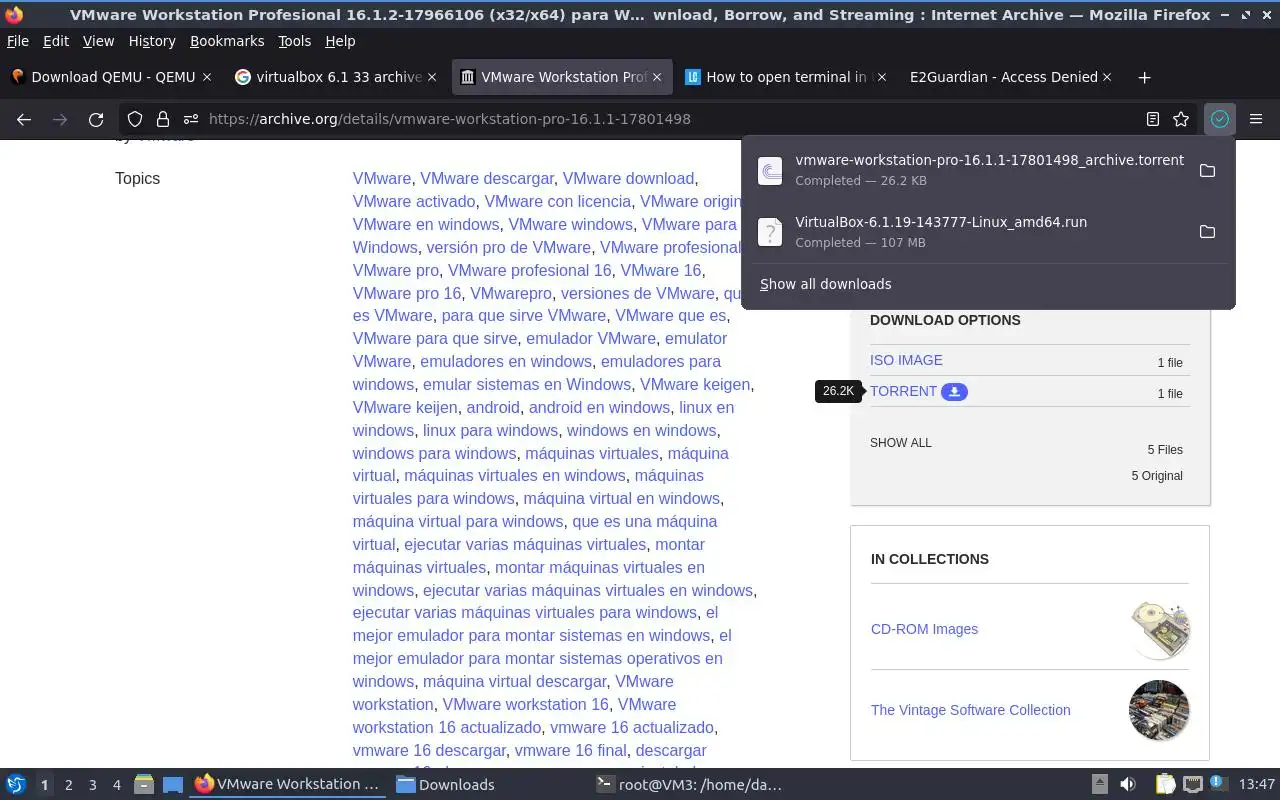This screenshot has width=1280, height=800.
Task: Open the View menu
Action: (x=98, y=41)
